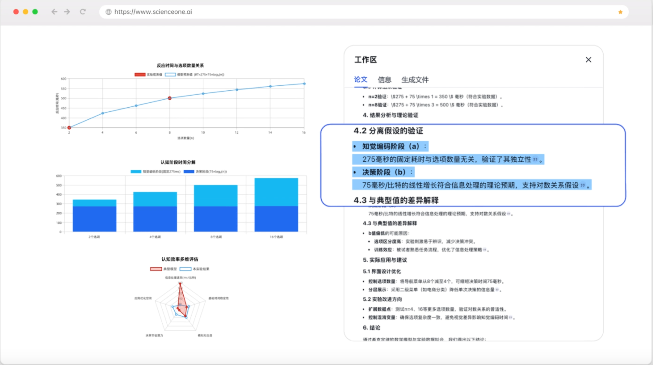
Task: Toggle the dark-blue legend entry of bar chart
Action: [205, 171]
